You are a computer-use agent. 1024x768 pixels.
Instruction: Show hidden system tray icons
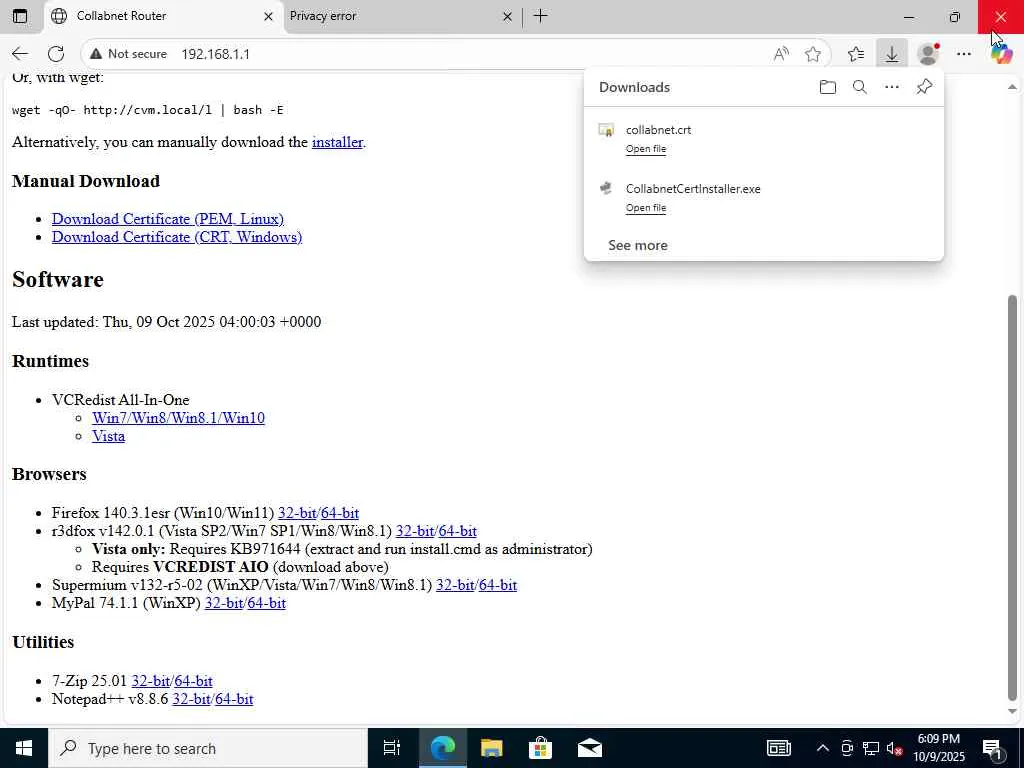823,748
